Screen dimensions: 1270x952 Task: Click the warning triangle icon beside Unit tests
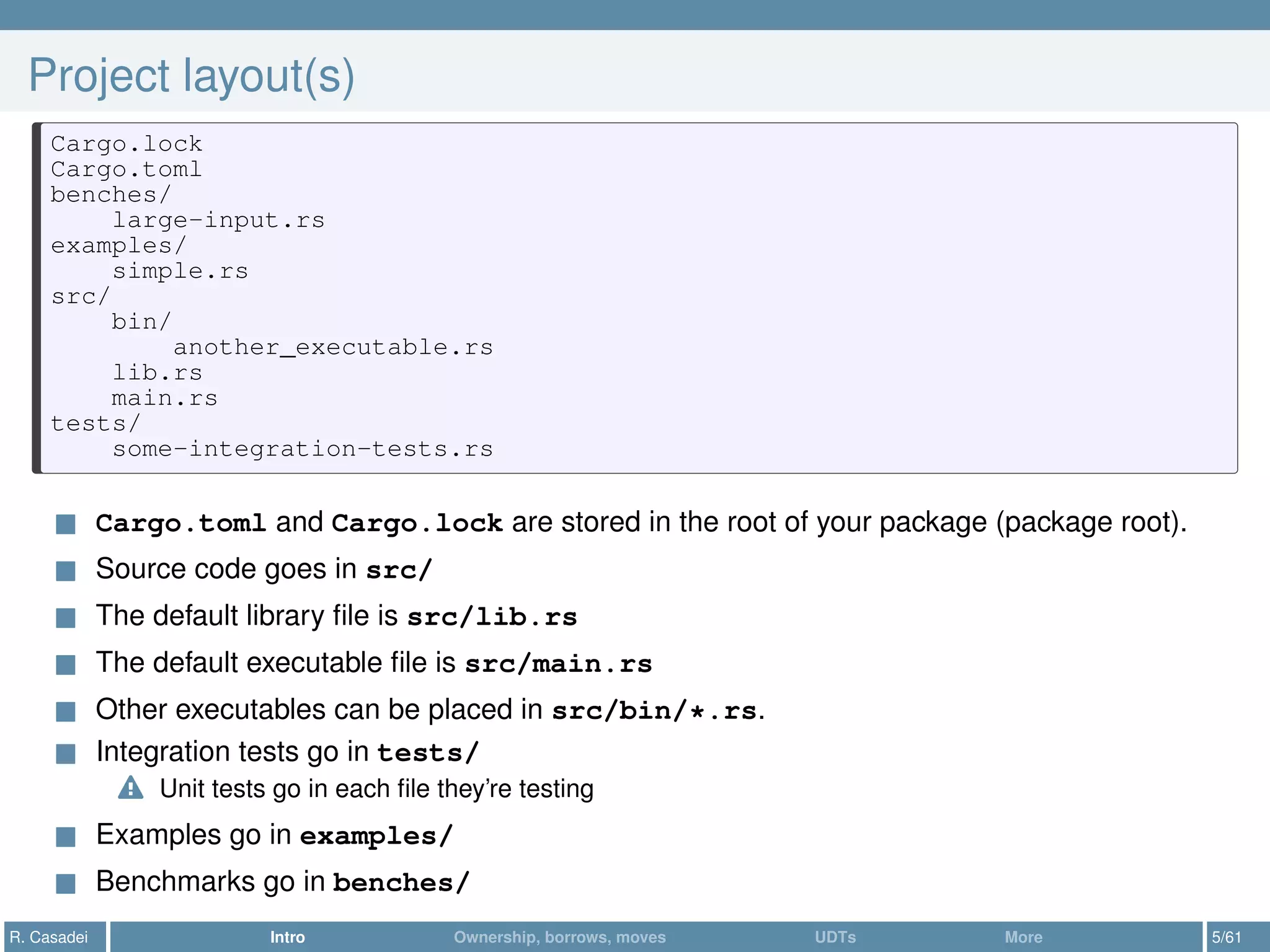(130, 788)
